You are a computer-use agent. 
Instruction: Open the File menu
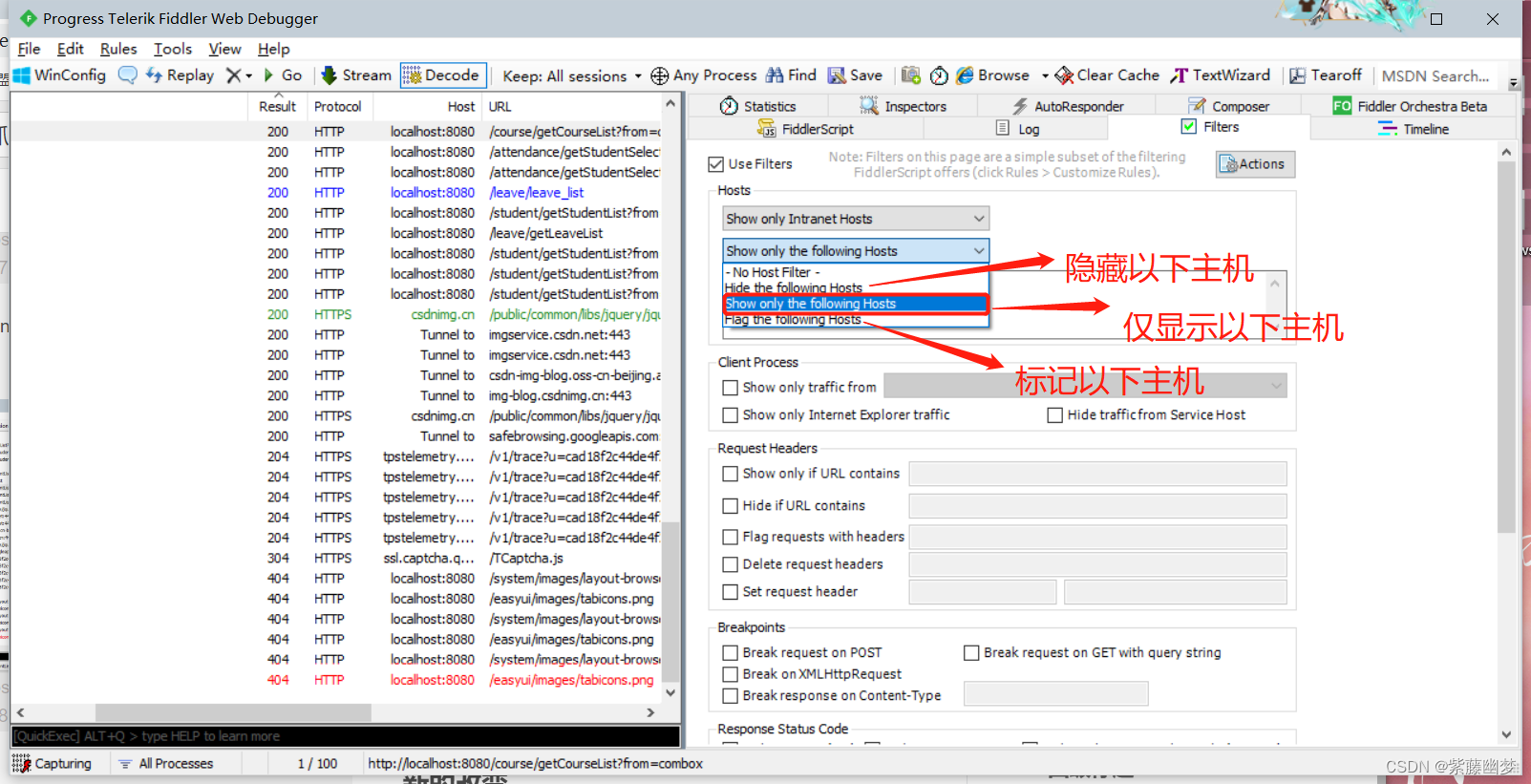coord(29,49)
